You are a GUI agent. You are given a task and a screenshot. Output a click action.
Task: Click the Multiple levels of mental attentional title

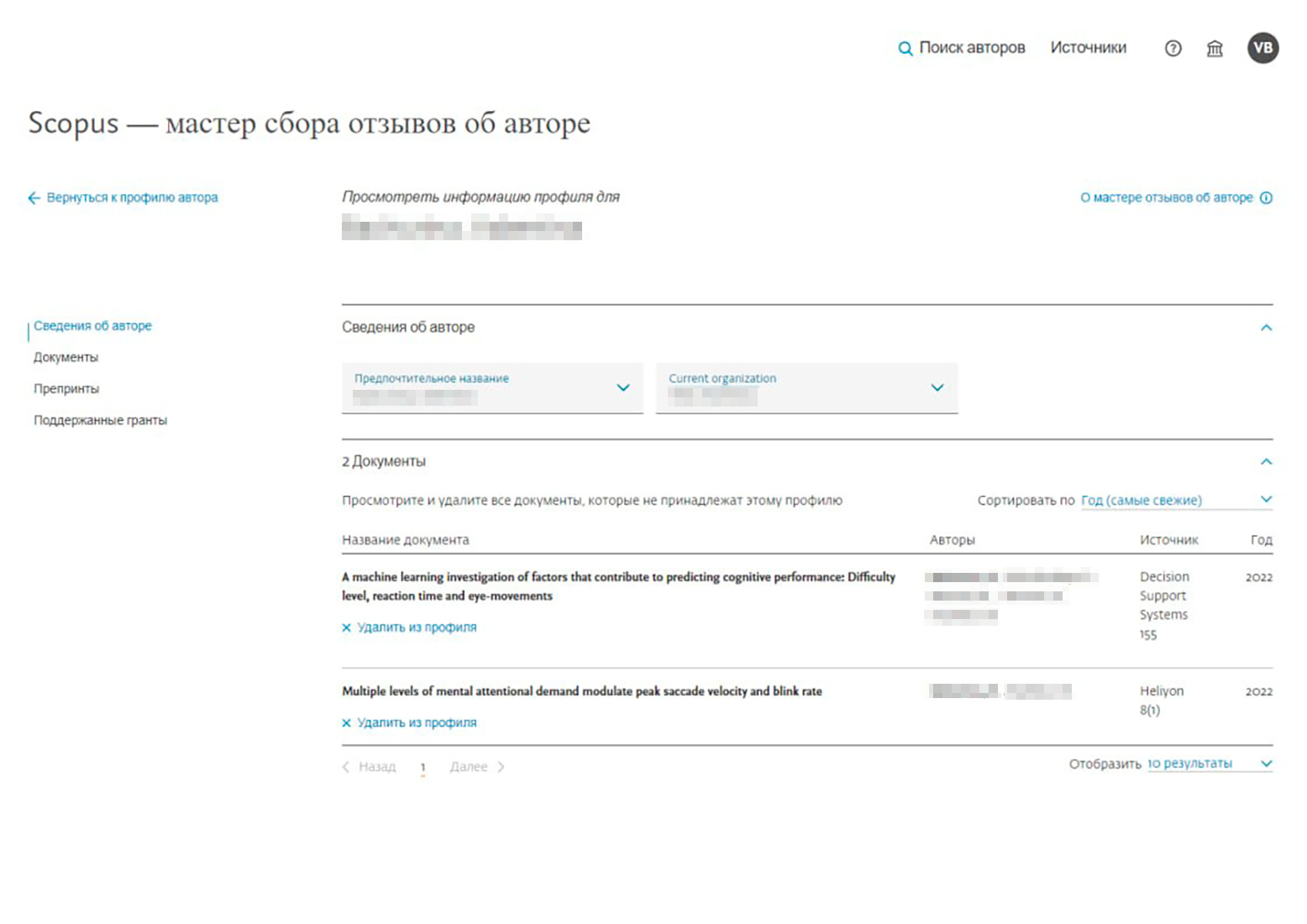(x=581, y=691)
